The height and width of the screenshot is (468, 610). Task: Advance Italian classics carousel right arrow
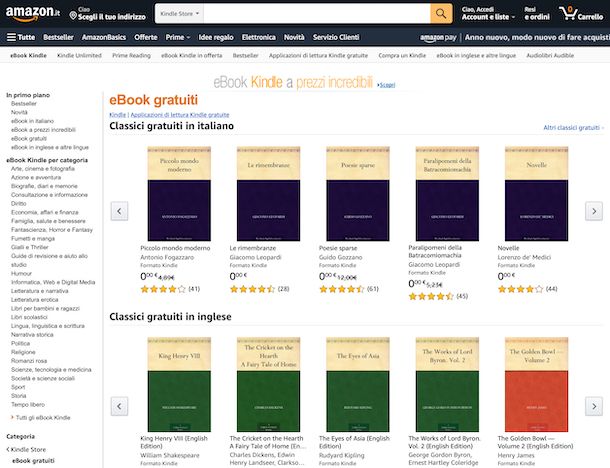pos(594,211)
